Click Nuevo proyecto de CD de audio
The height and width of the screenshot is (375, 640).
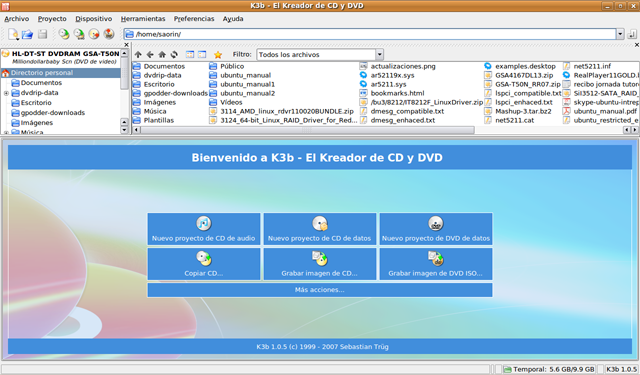pos(204,229)
